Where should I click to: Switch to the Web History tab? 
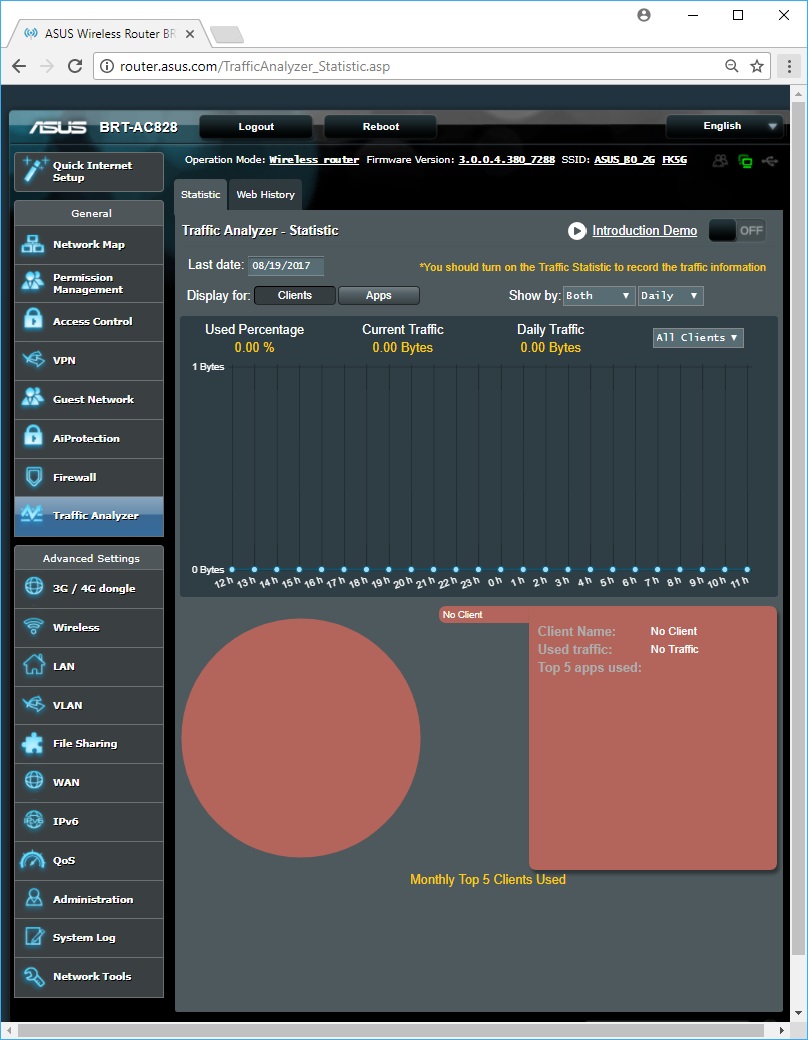[265, 195]
